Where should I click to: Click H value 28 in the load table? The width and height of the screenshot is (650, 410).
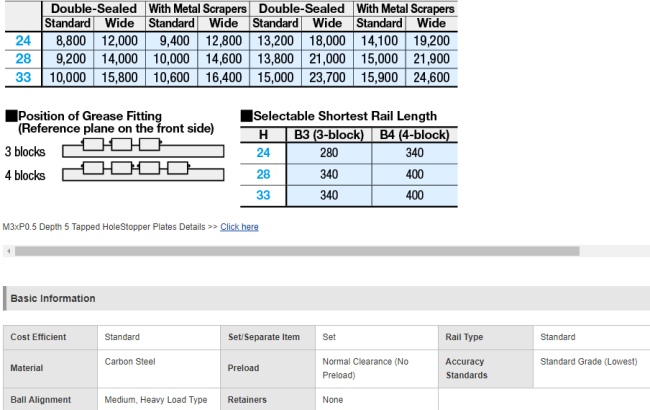coord(24,59)
